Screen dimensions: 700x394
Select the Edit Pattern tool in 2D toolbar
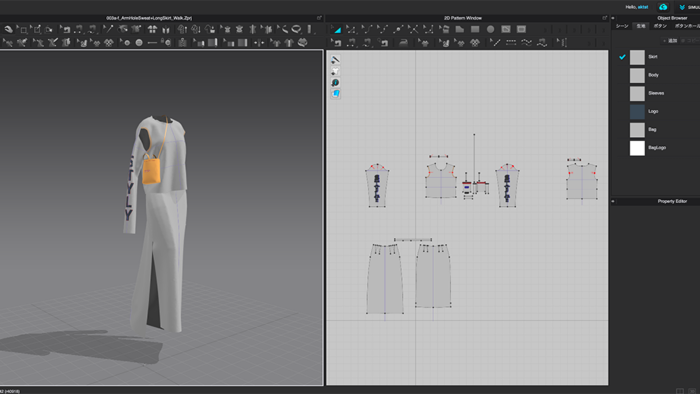pos(336,29)
